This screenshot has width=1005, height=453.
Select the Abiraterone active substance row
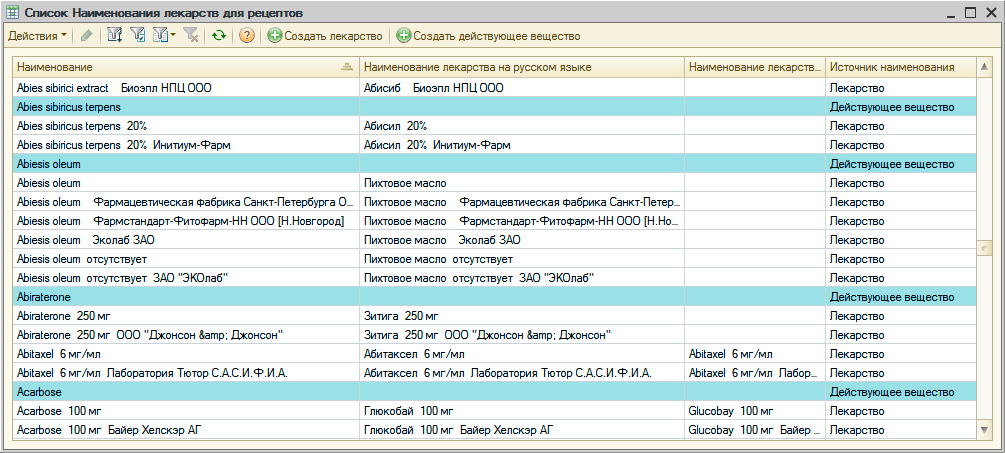186,297
